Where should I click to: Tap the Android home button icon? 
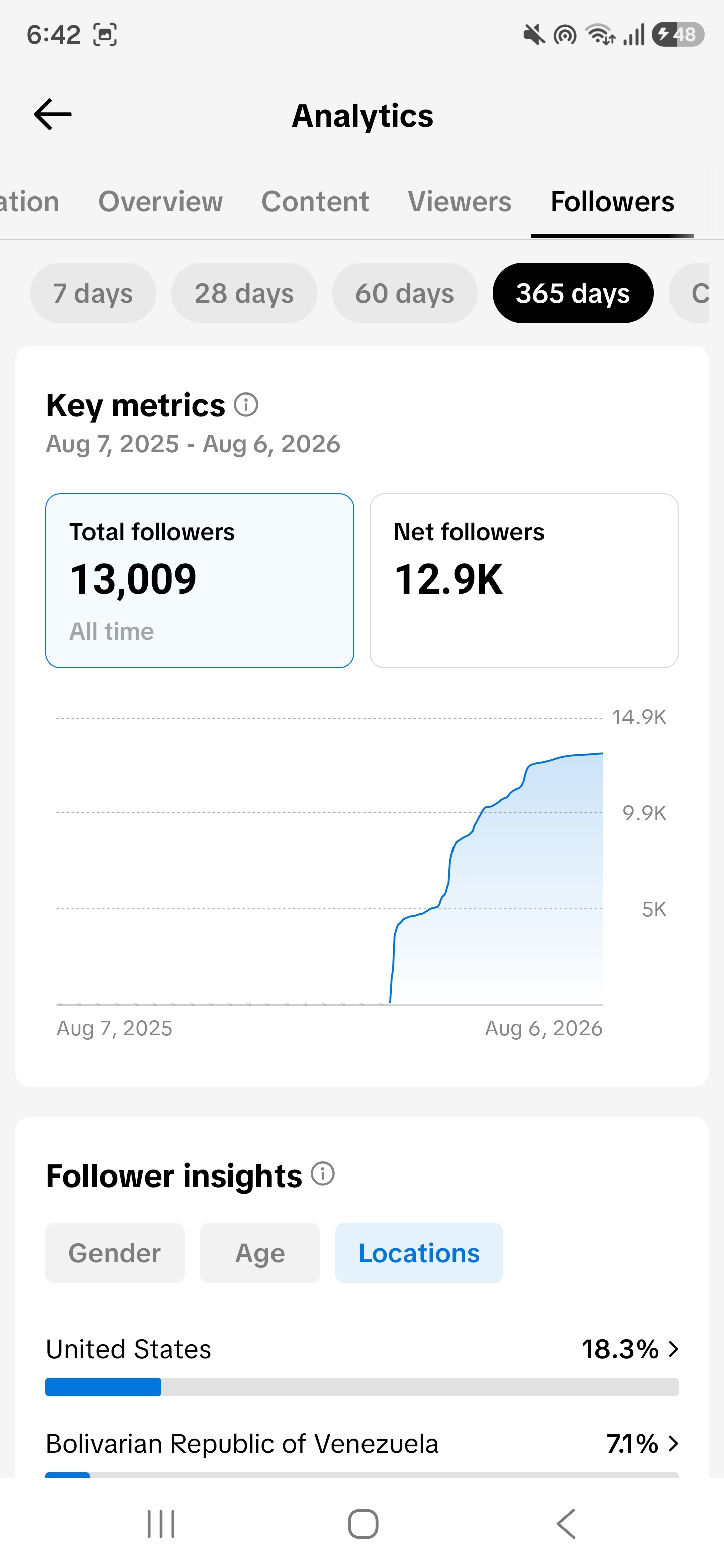coord(363,1524)
